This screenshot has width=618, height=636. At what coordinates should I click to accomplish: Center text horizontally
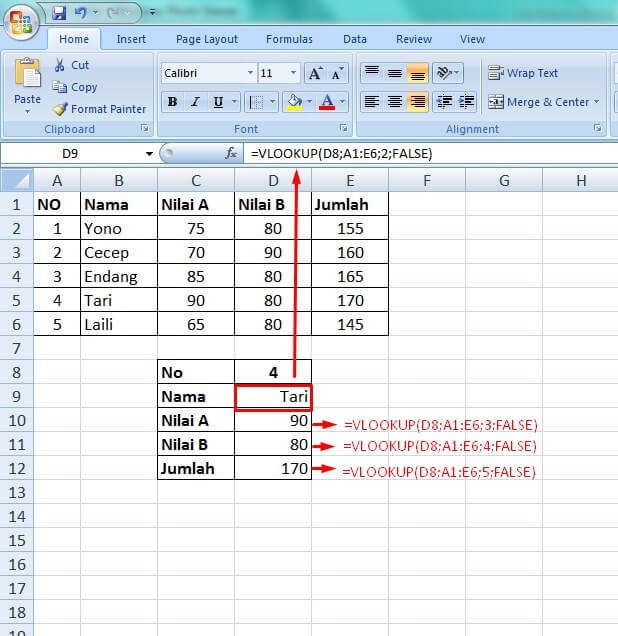(x=395, y=101)
